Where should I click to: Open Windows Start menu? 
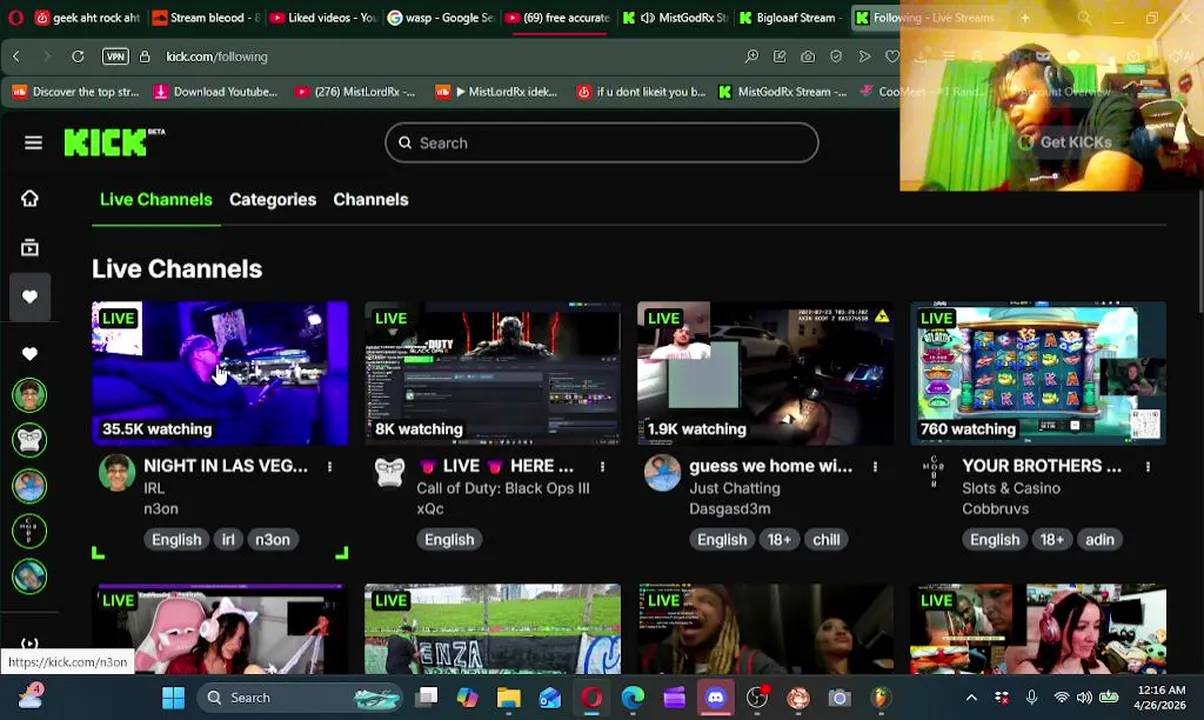point(173,698)
